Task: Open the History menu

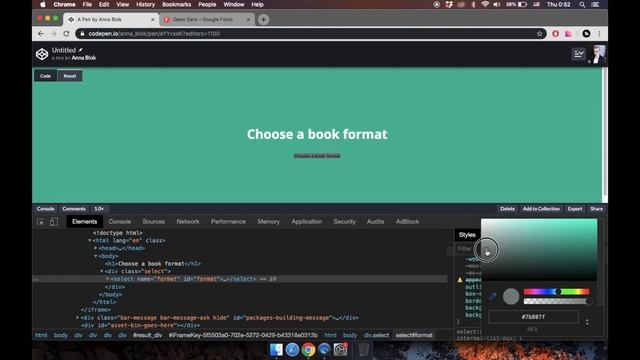Action: coord(145,4)
